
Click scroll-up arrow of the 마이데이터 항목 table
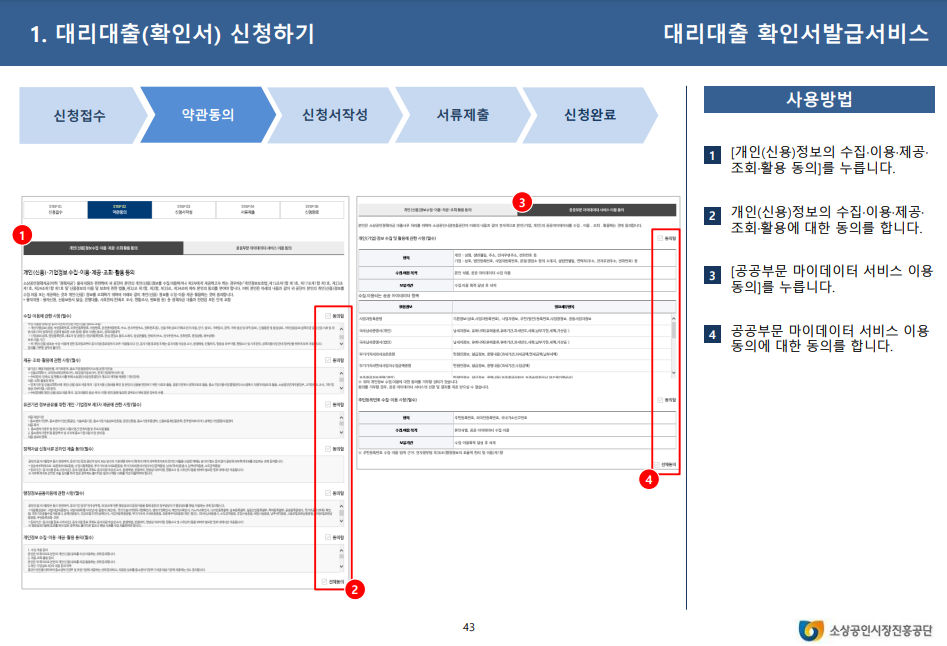pos(673,318)
